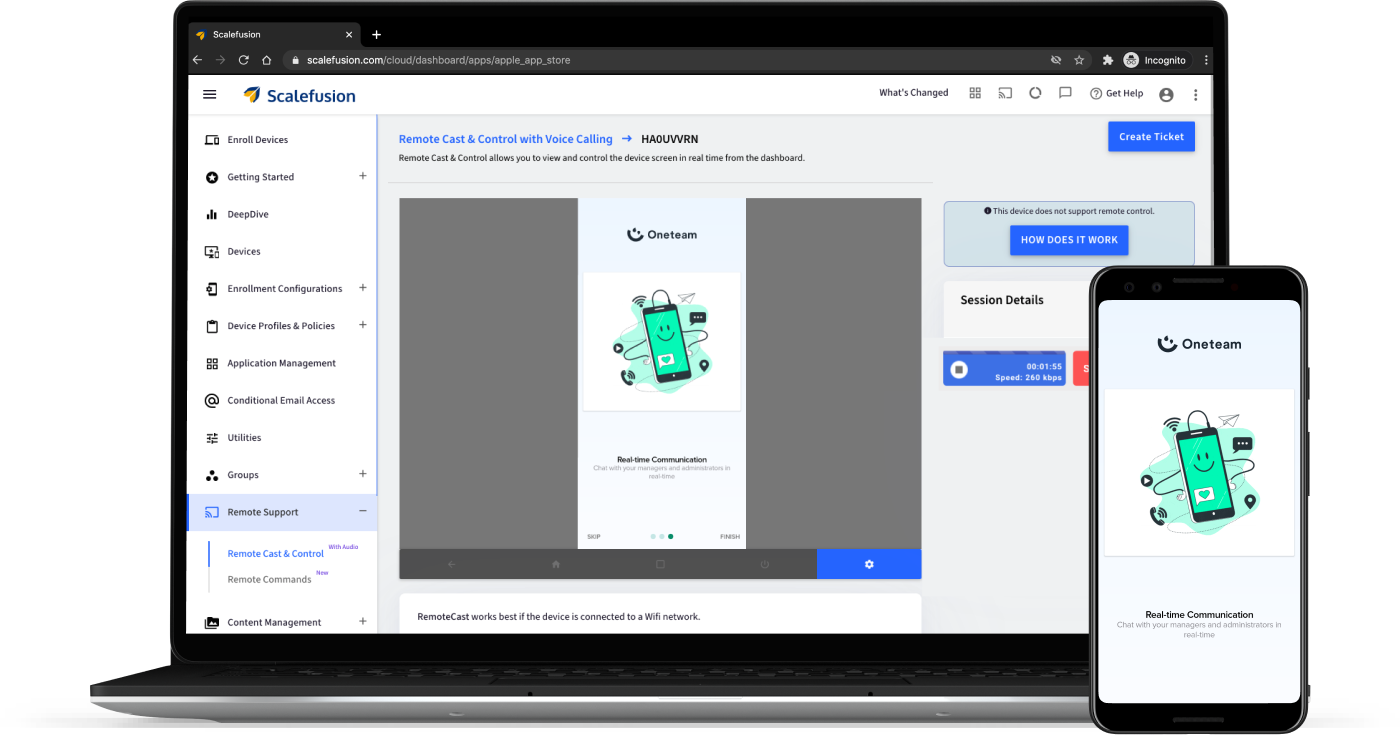Screen dimensions: 1400x735
Task: Click the cast screen icon in header
Action: coord(1005,93)
